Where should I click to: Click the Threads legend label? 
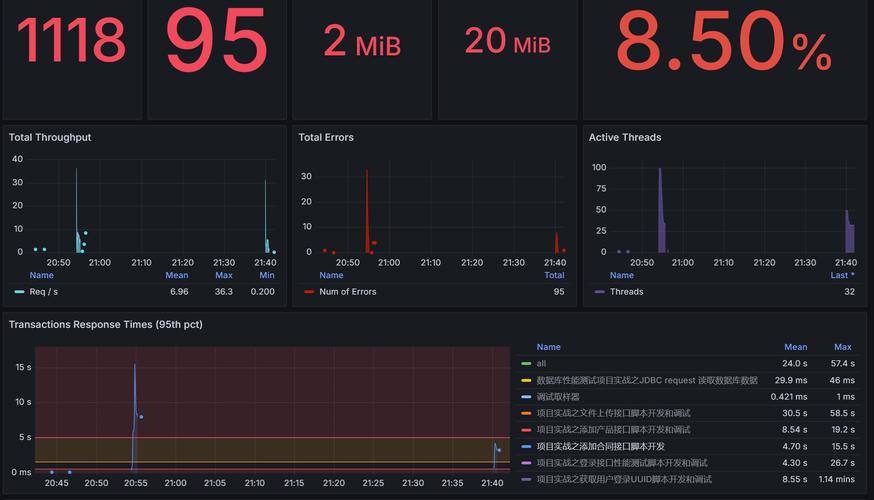click(x=626, y=292)
